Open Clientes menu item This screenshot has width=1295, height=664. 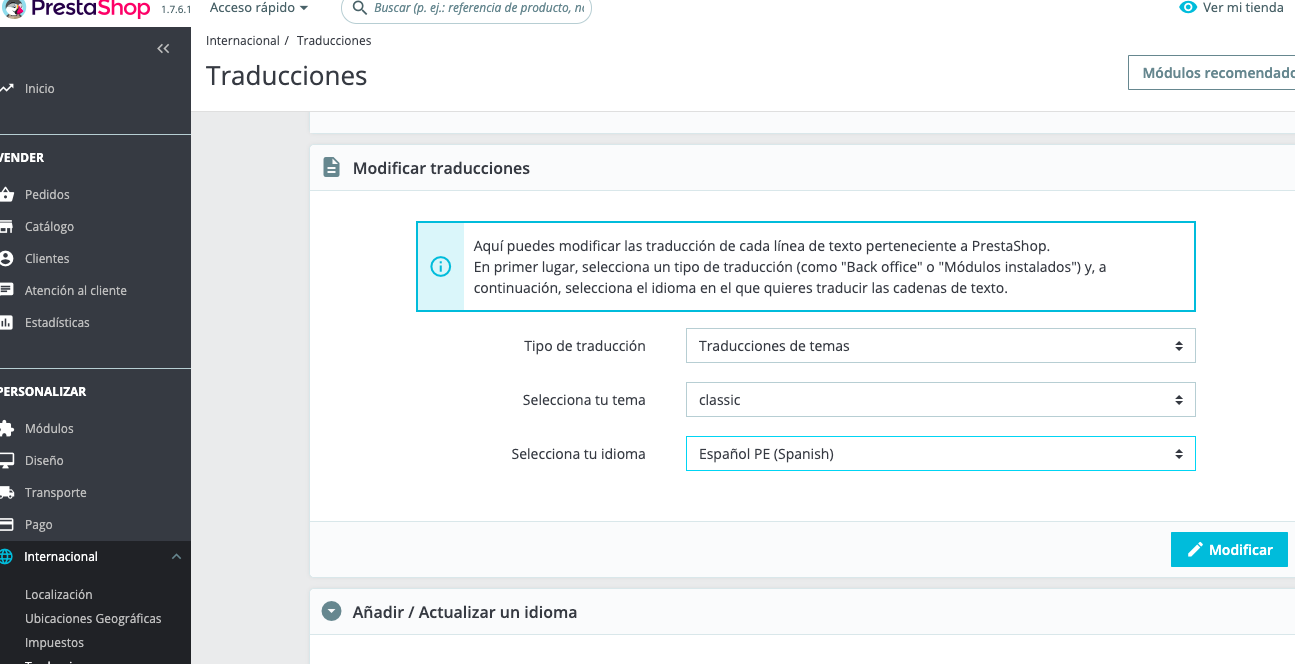click(47, 259)
